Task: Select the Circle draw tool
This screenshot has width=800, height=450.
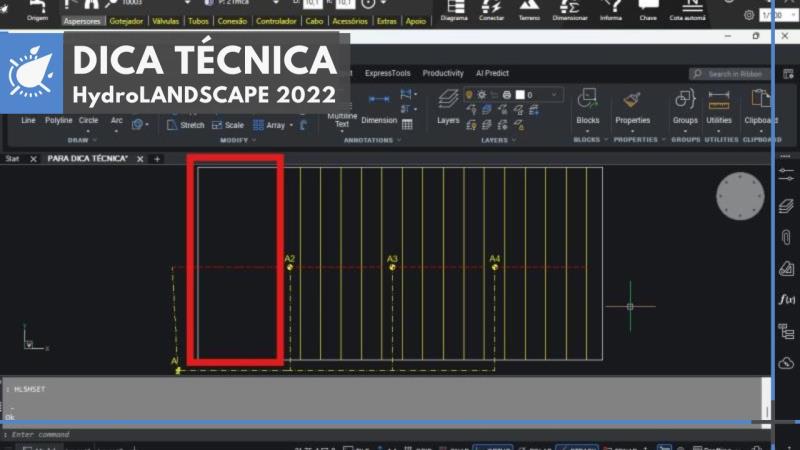Action: 88,120
